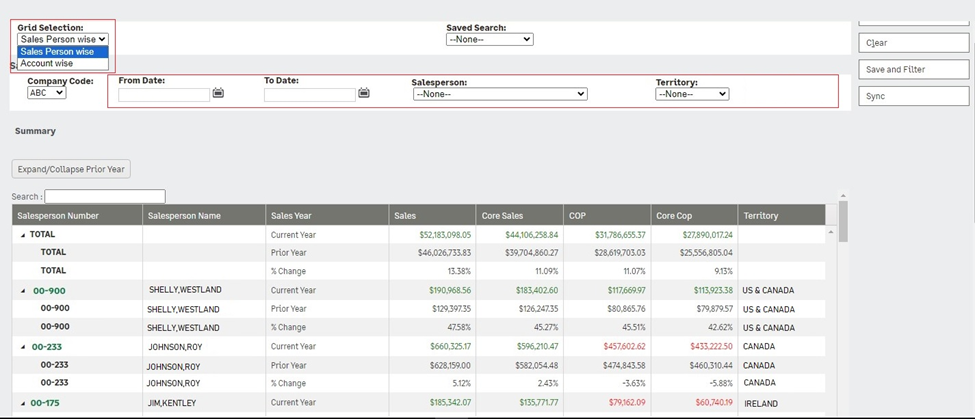Click the grid vertical scrollbar thumb
The image size is (975, 419).
pyautogui.click(x=843, y=221)
